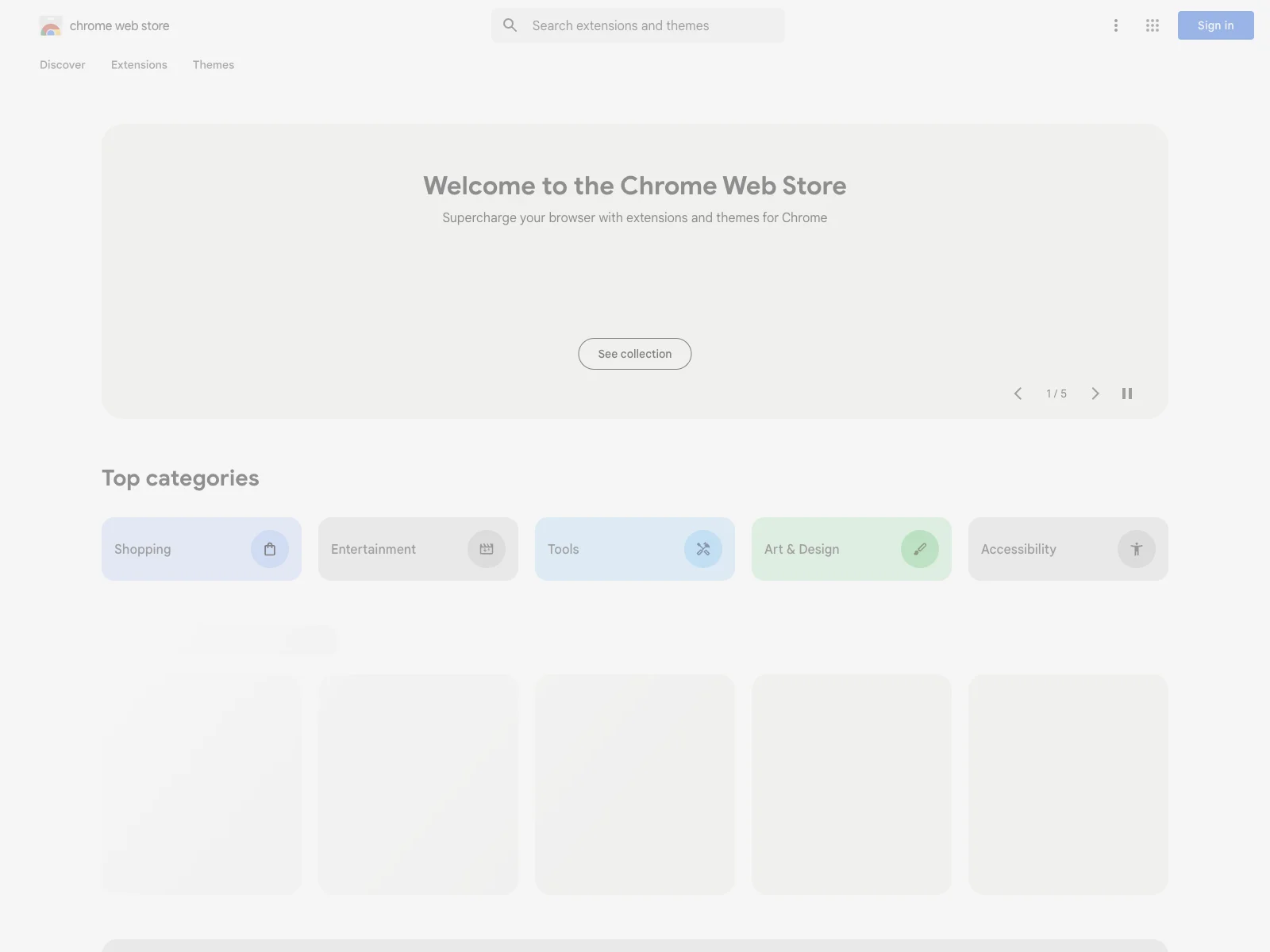Open the Shopping category
This screenshot has width=1270, height=952.
pyautogui.click(x=202, y=549)
